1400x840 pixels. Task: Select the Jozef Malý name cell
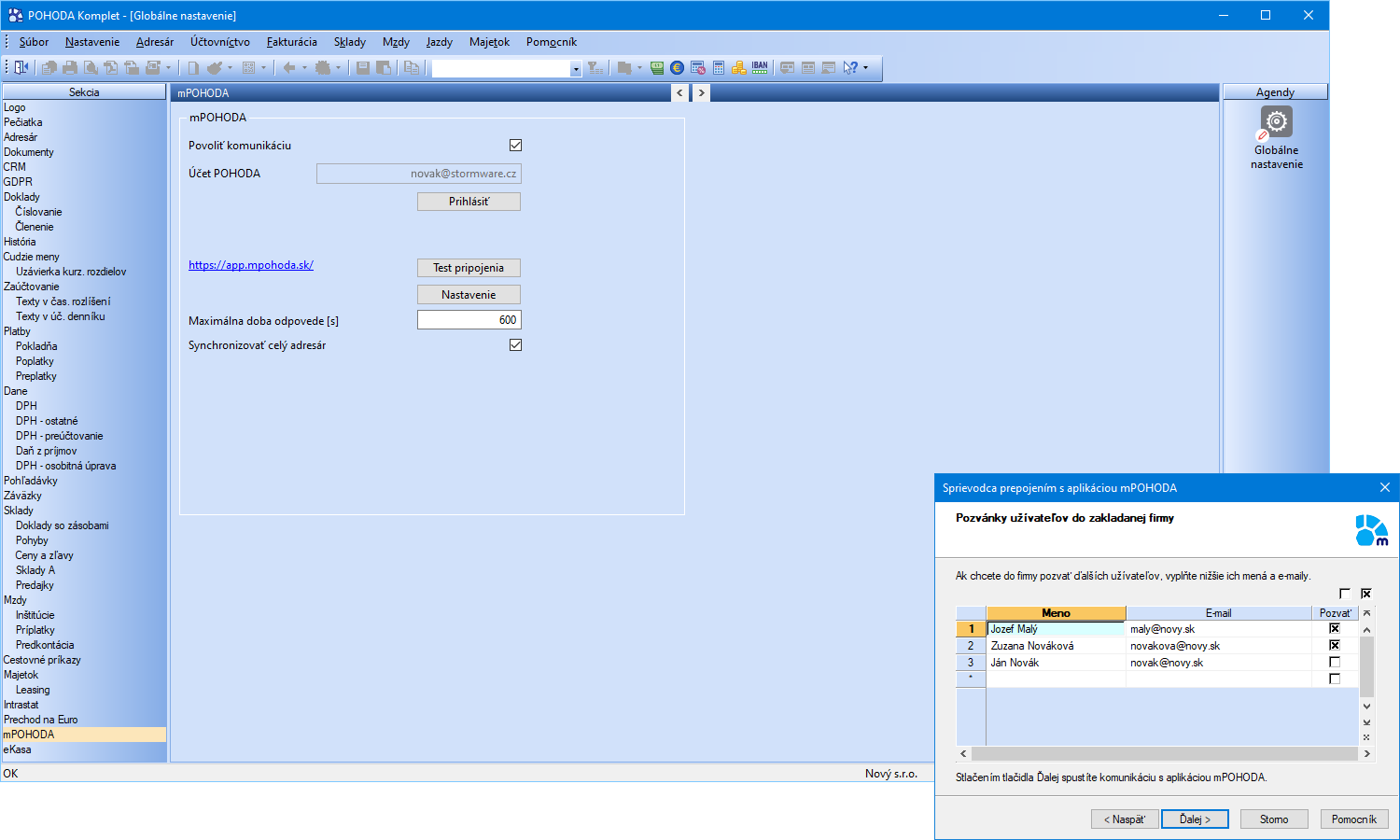1056,629
